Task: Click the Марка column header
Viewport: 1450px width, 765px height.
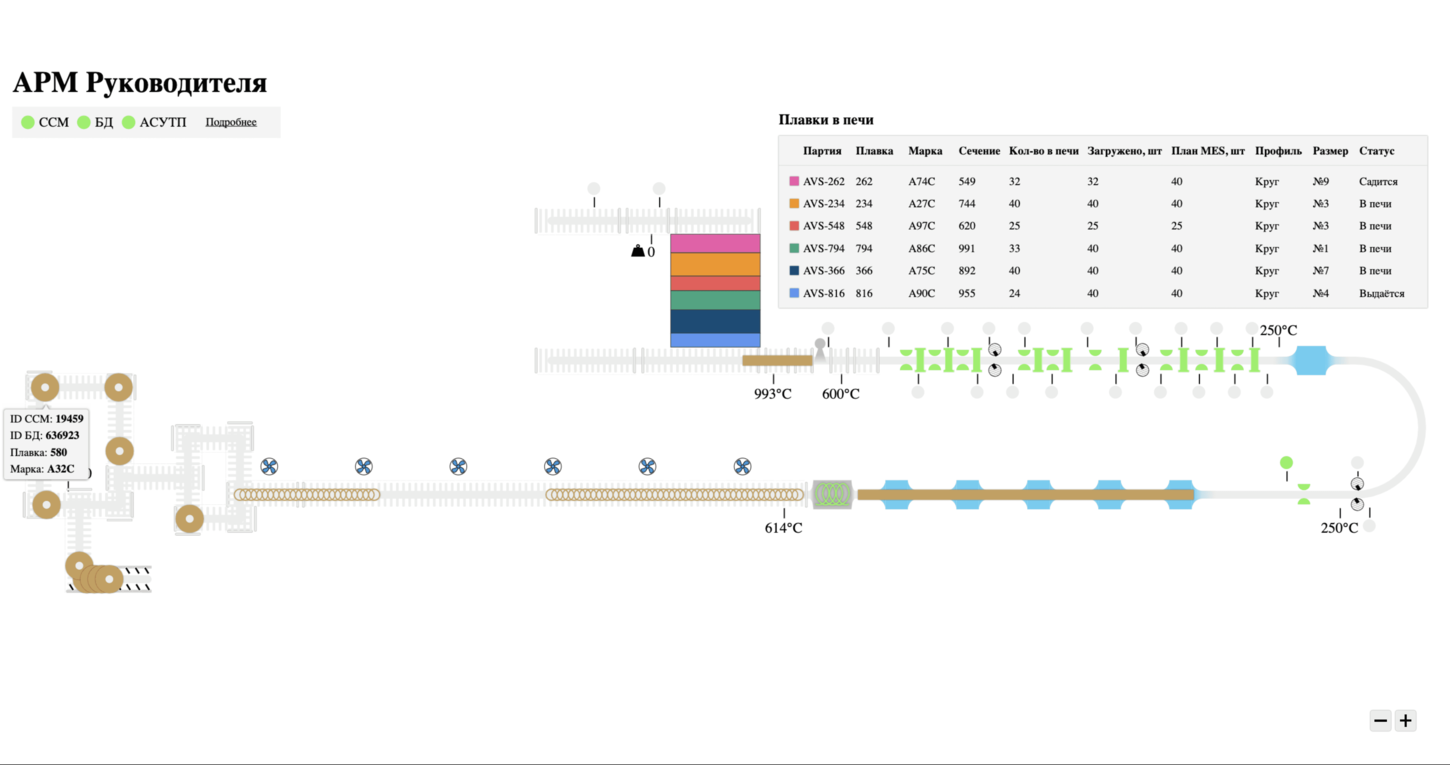Action: click(x=925, y=151)
